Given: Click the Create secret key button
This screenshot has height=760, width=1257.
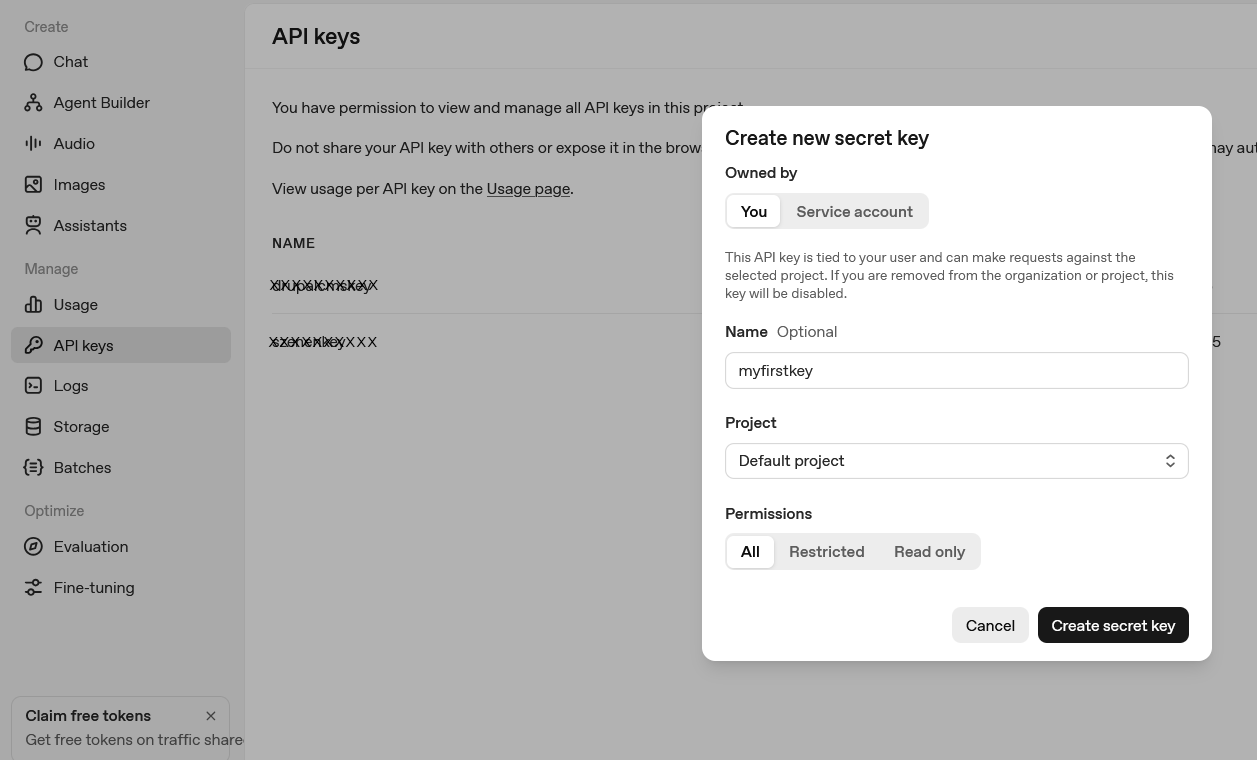Looking at the screenshot, I should 1113,625.
